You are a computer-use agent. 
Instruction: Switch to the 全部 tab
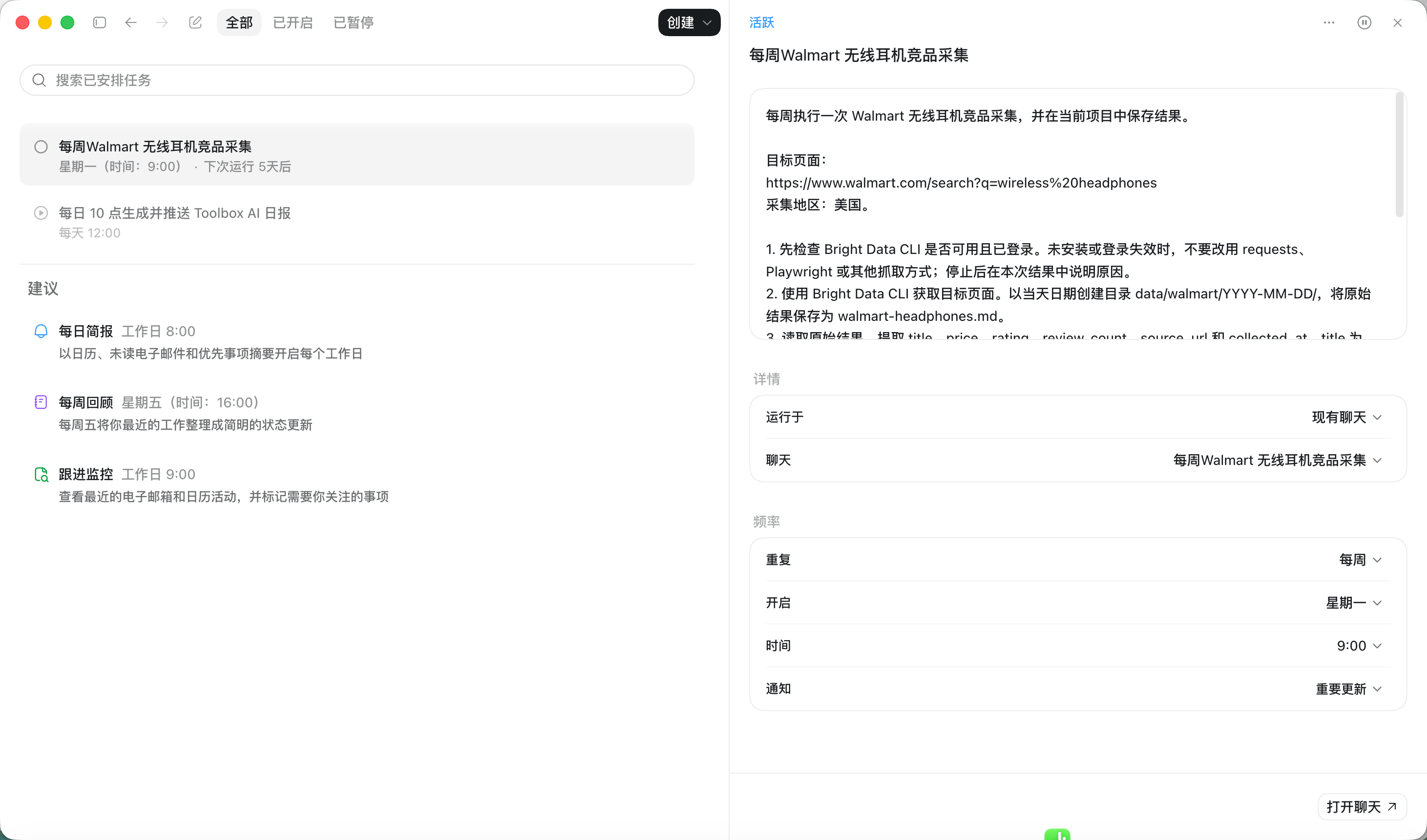tap(239, 22)
